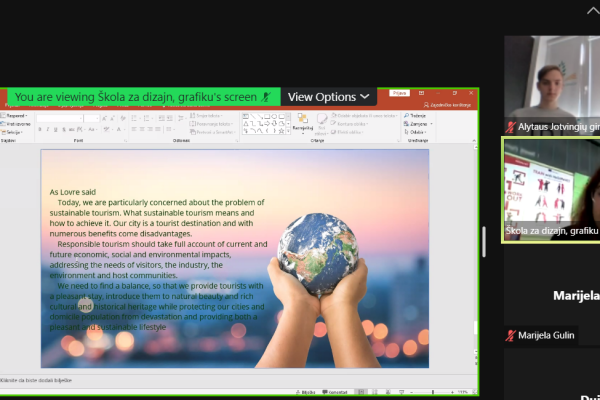Click Traženje find button
This screenshot has height=400, width=600.
click(415, 116)
